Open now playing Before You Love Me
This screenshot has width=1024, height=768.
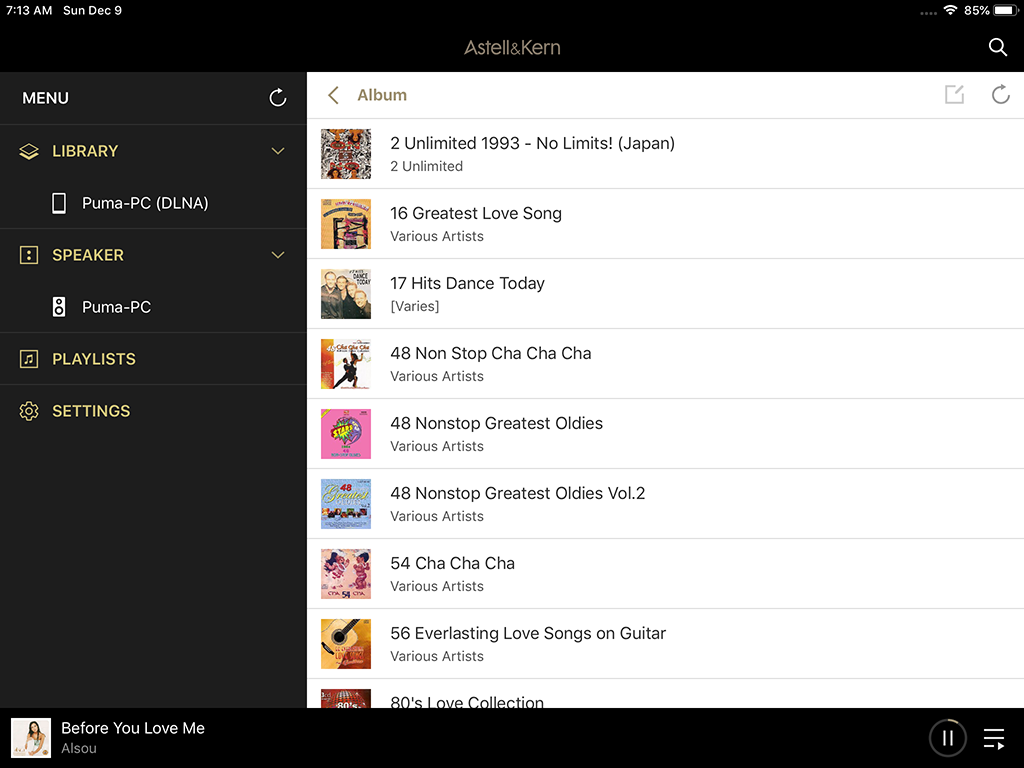133,728
